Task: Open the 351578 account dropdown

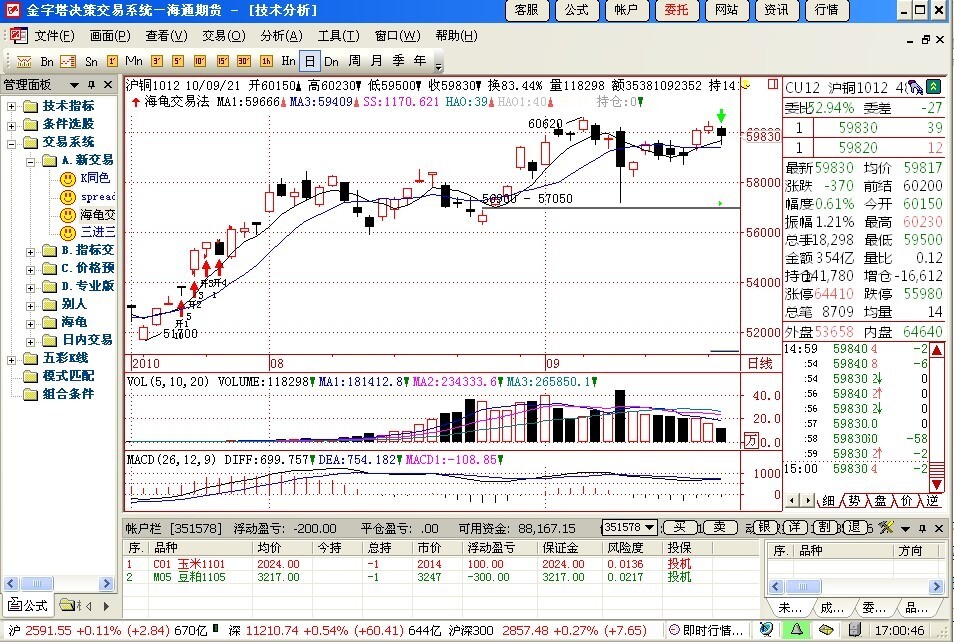Action: 650,528
